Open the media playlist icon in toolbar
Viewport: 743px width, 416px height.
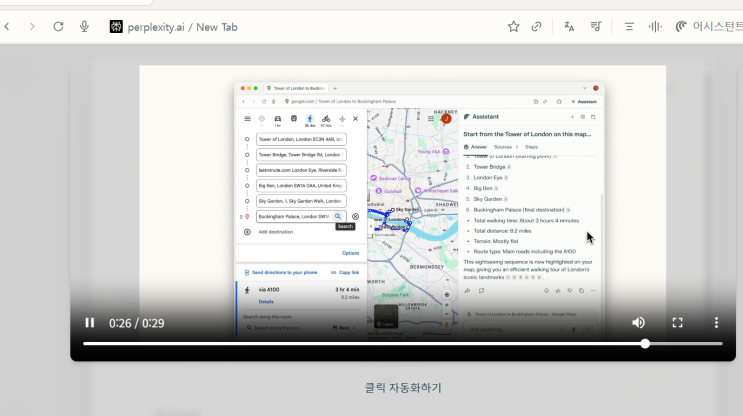pos(596,27)
